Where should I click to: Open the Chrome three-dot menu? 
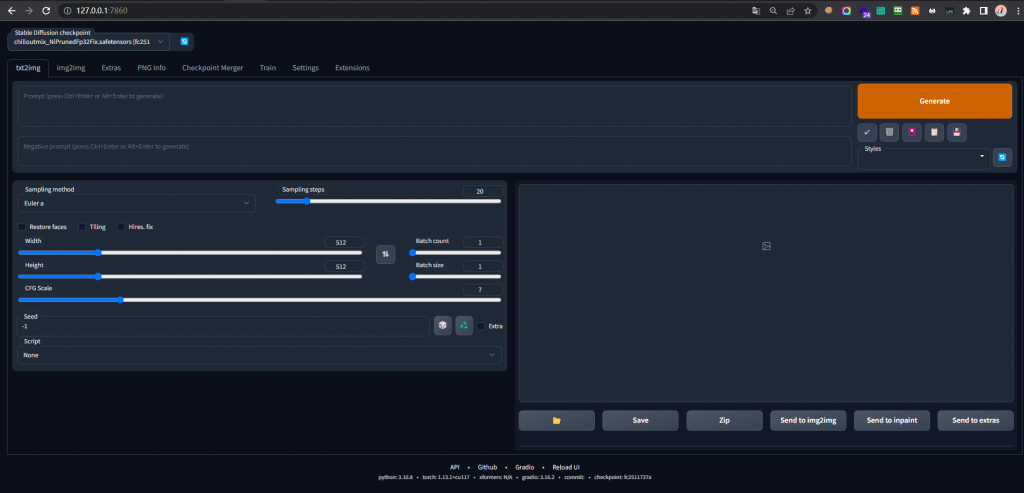point(1016,10)
